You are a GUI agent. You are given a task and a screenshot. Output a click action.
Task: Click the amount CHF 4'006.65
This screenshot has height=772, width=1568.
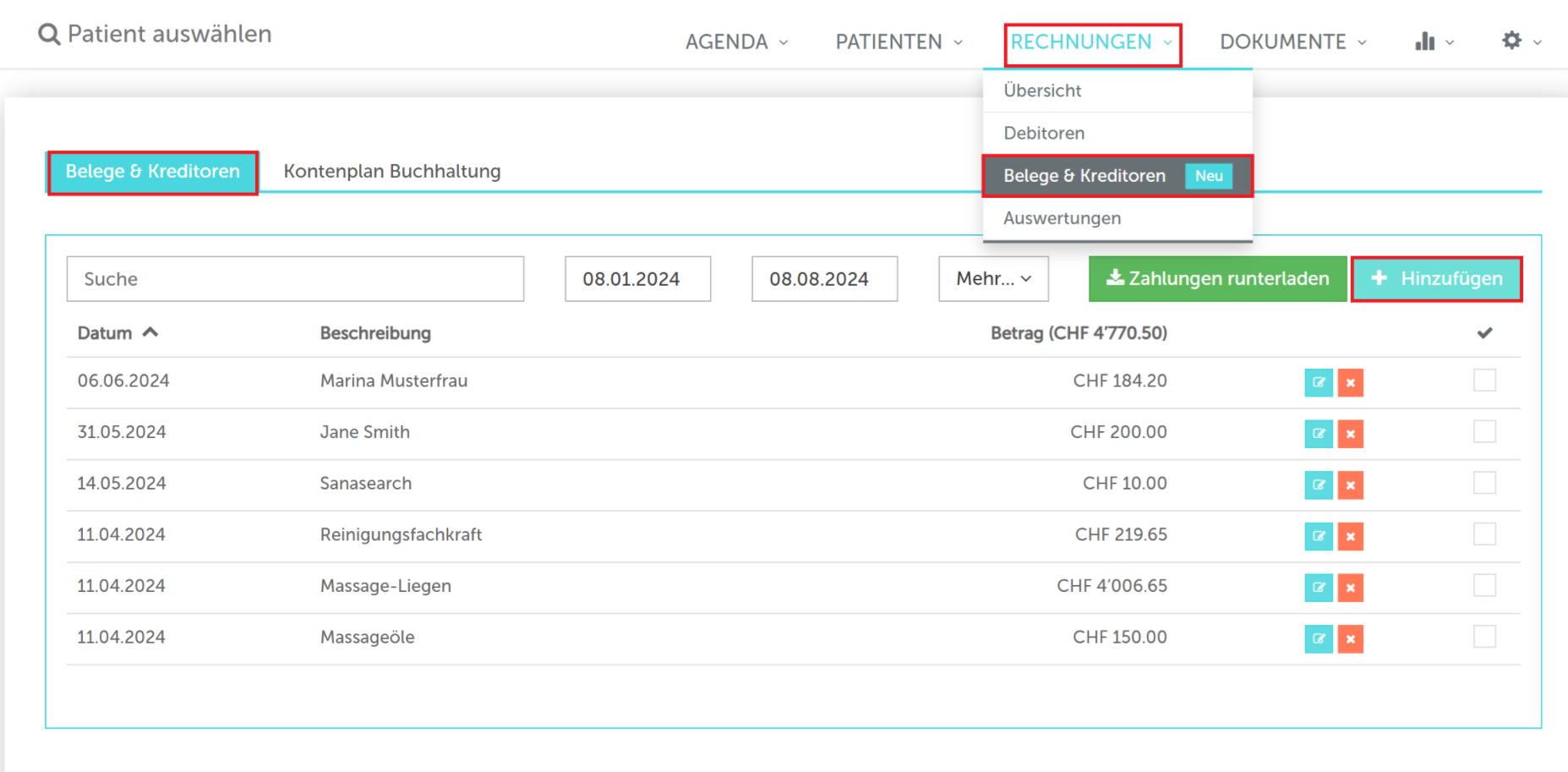[x=1112, y=586]
